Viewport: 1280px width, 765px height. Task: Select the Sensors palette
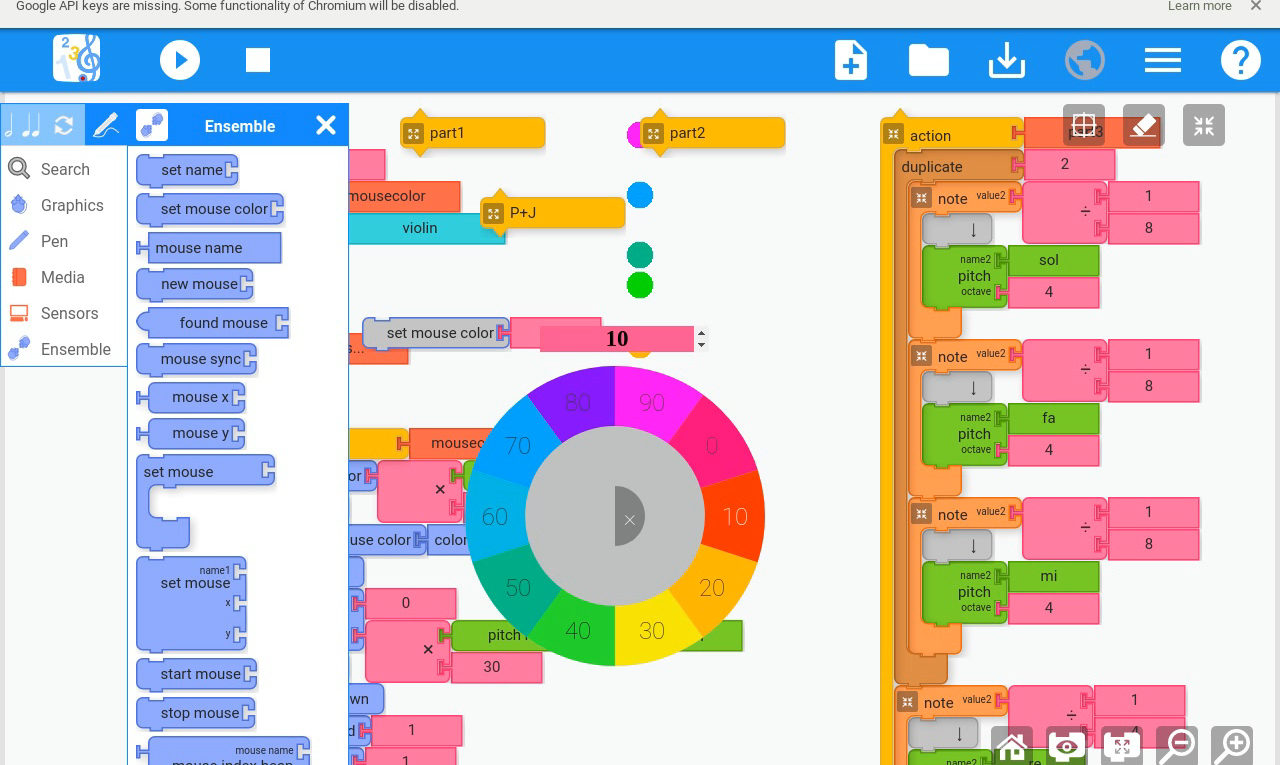coord(69,313)
